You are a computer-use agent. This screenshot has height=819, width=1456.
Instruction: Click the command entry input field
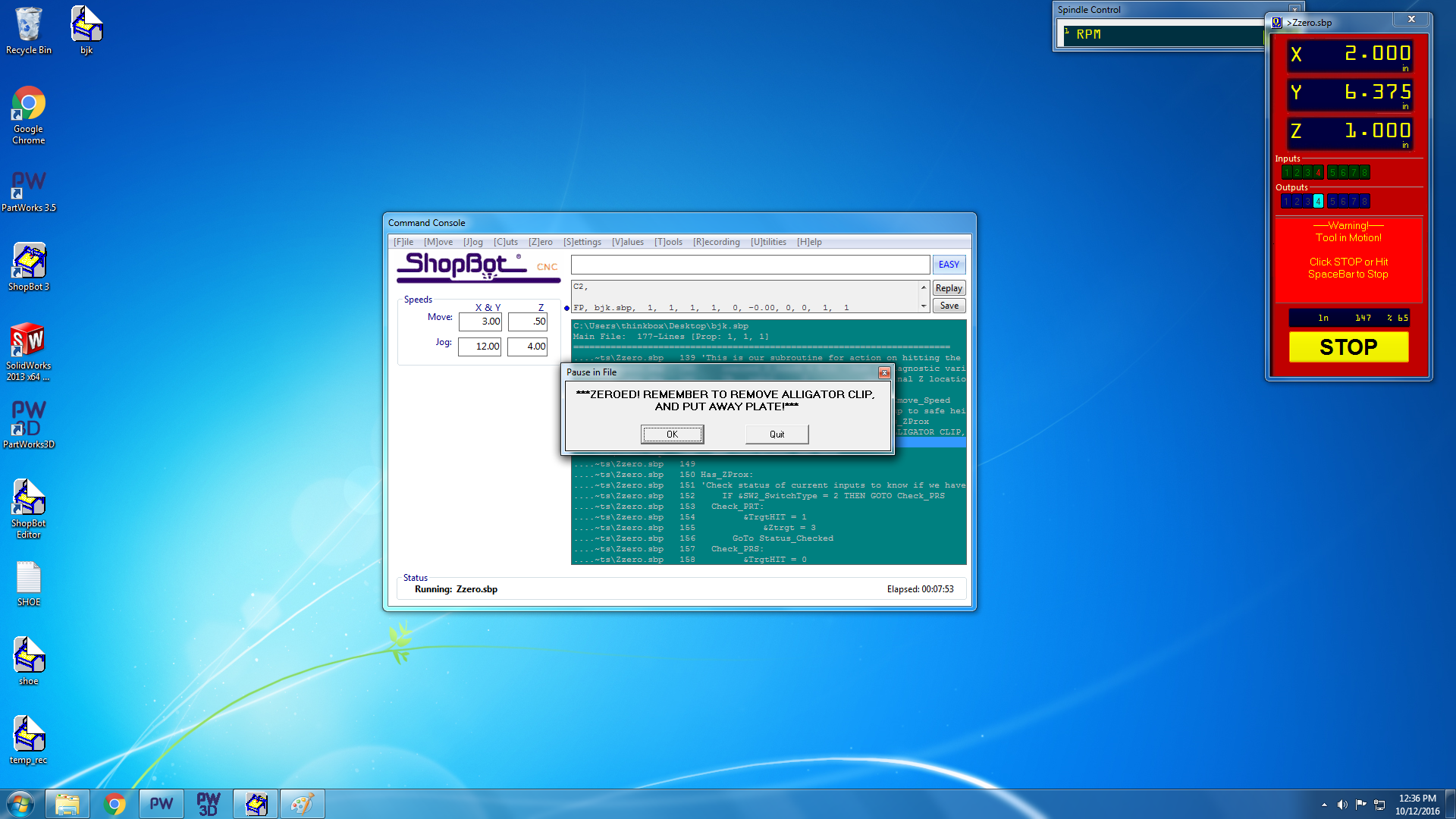750,265
